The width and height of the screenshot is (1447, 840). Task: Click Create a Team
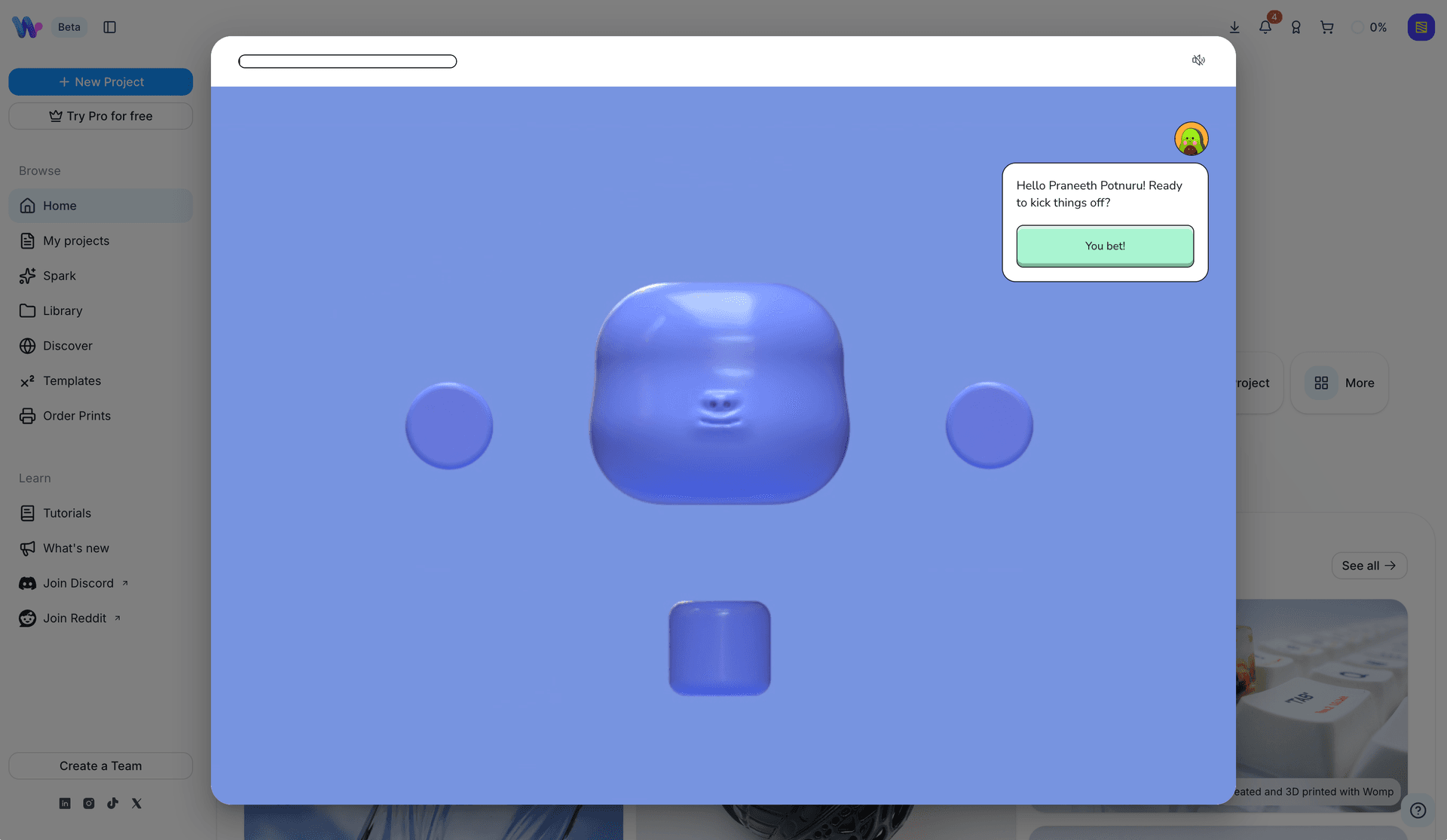(100, 765)
